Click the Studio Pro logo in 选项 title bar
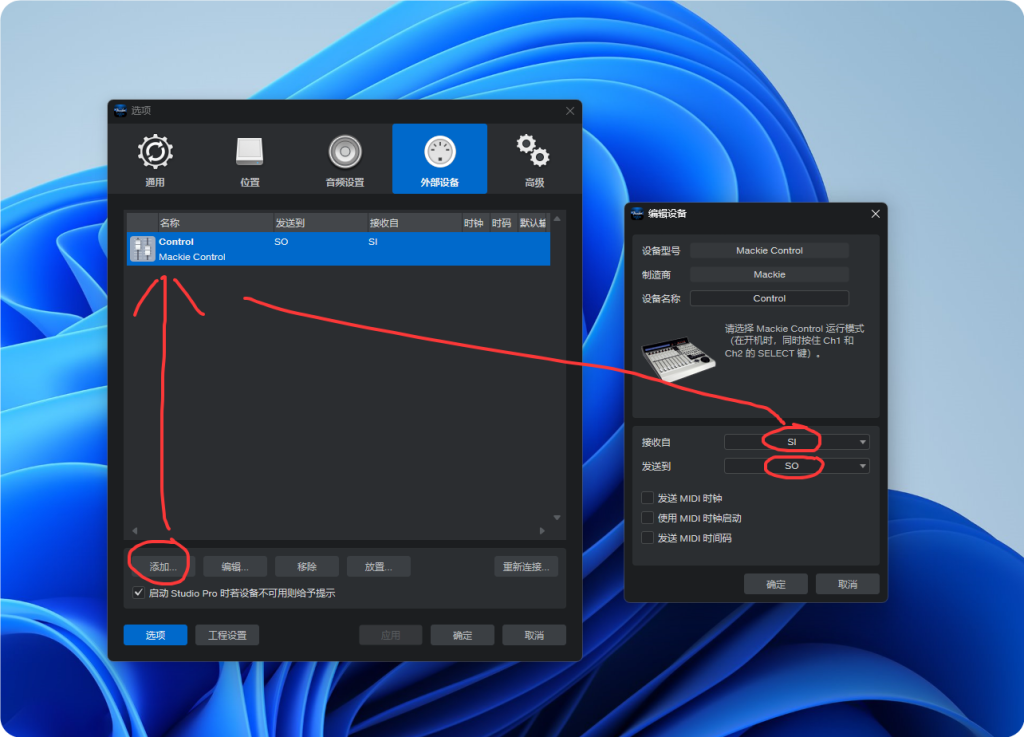The width and height of the screenshot is (1024, 737). [x=120, y=110]
